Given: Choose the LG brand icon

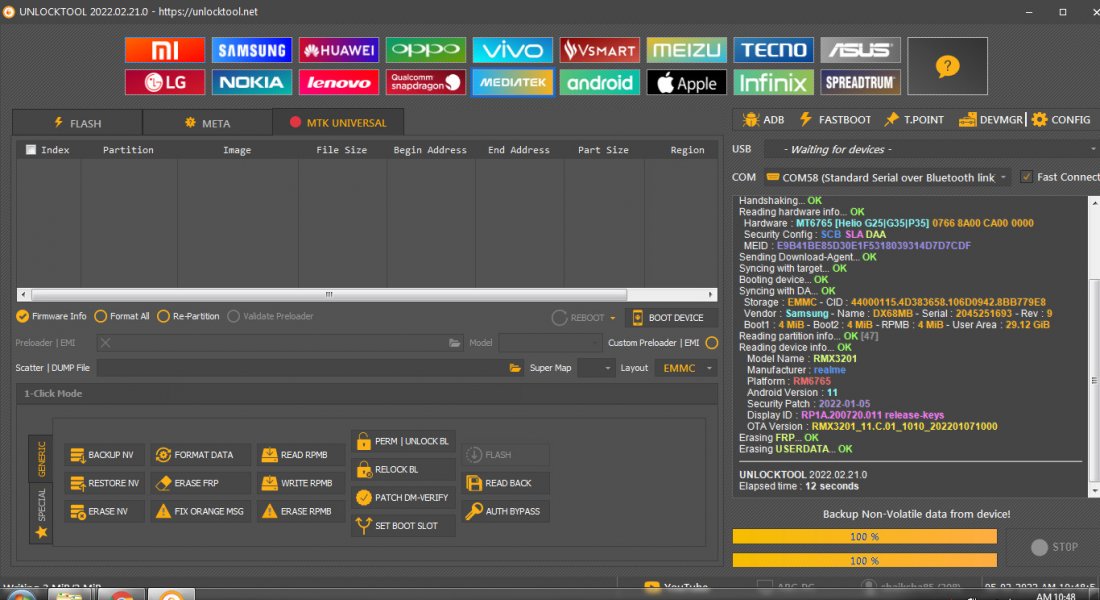Looking at the screenshot, I should [165, 82].
